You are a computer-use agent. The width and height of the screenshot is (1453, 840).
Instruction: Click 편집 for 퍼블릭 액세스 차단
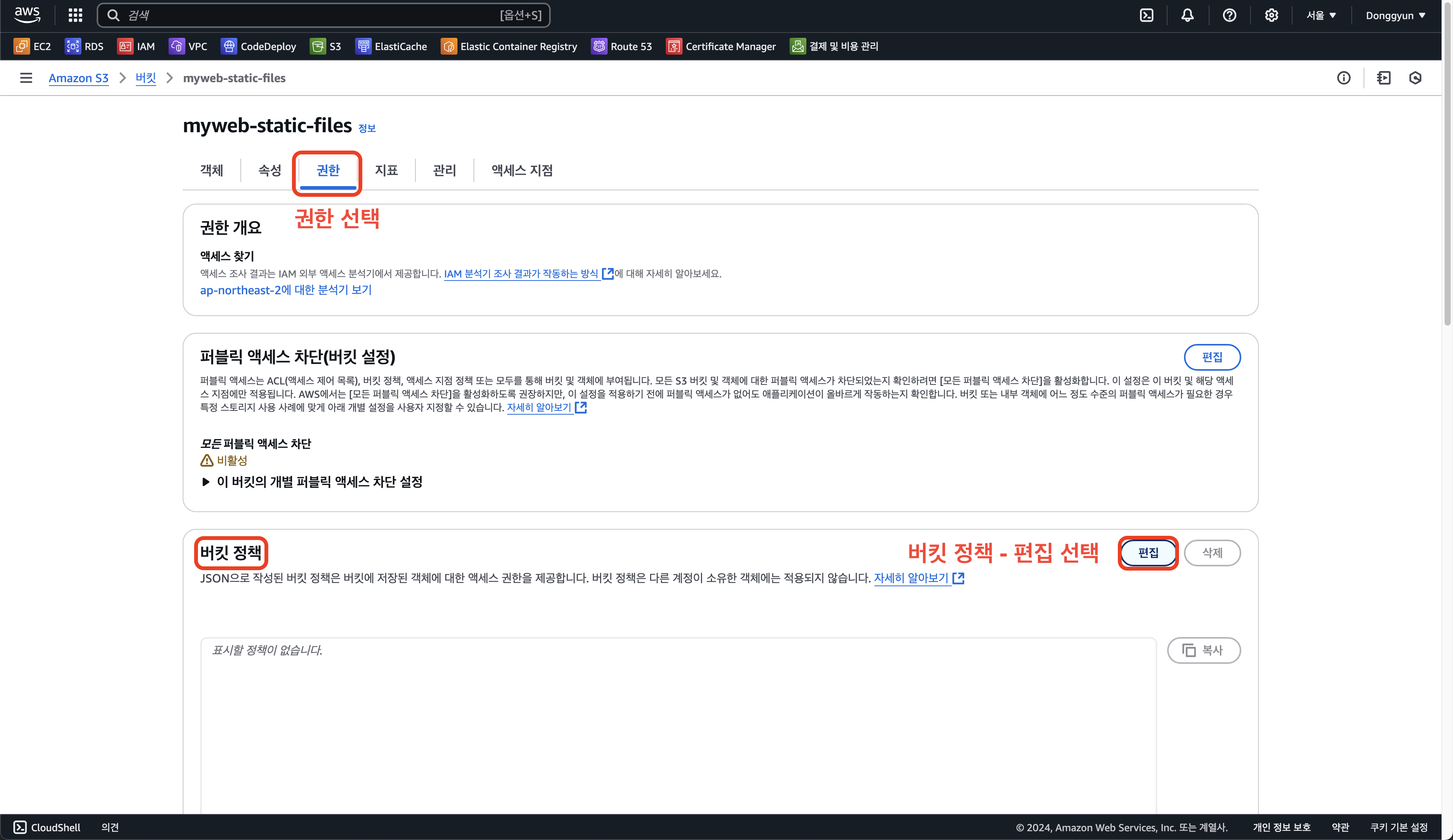point(1212,357)
